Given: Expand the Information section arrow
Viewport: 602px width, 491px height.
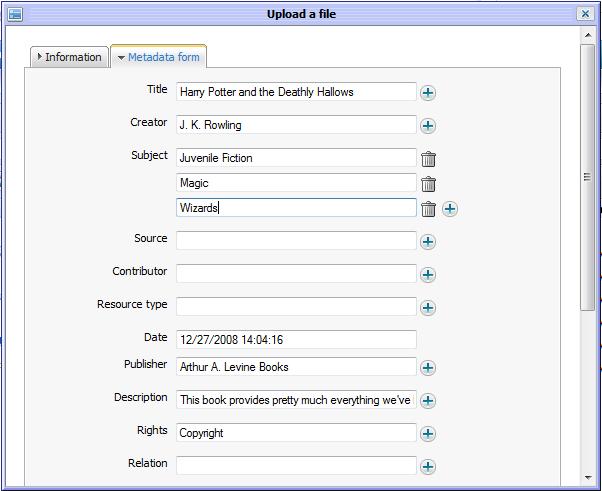Looking at the screenshot, I should 40,56.
